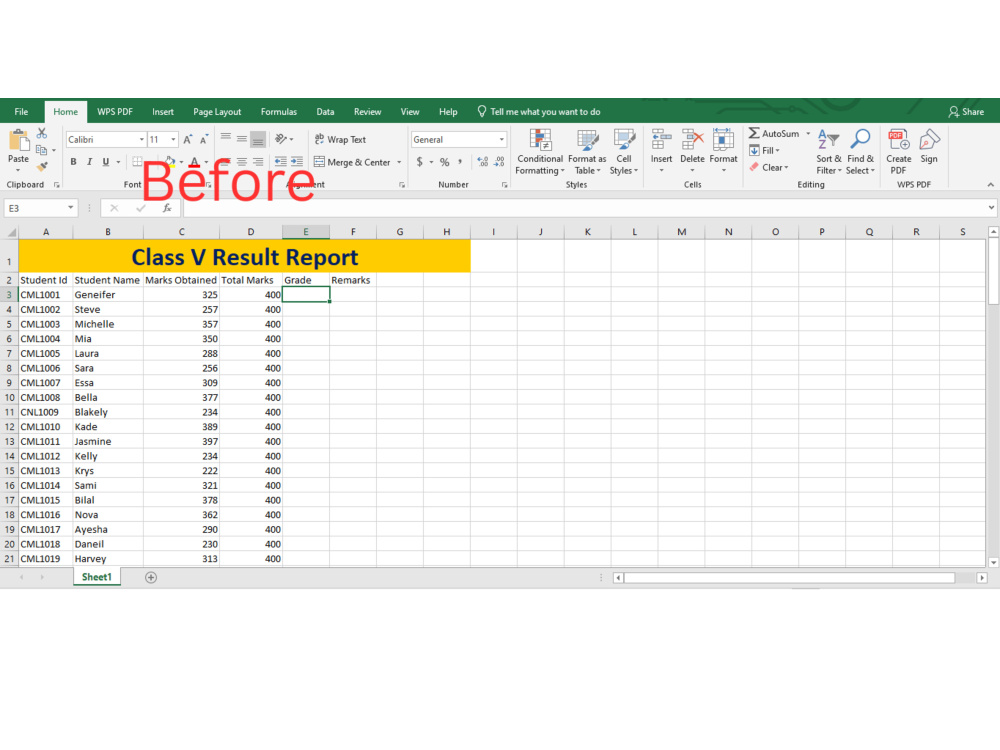1000x750 pixels.
Task: Select the Sheet1 tab
Action: tap(96, 577)
